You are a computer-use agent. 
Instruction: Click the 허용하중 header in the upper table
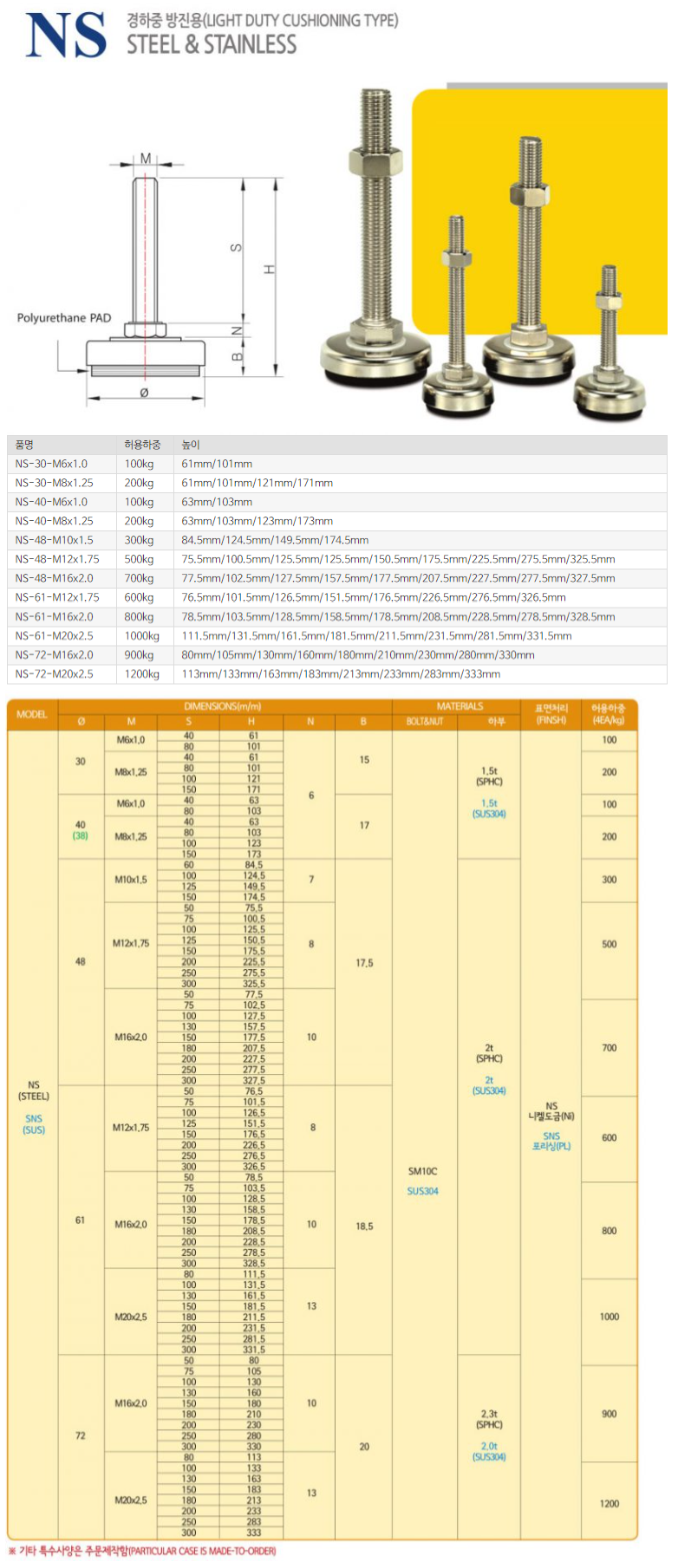(x=142, y=445)
